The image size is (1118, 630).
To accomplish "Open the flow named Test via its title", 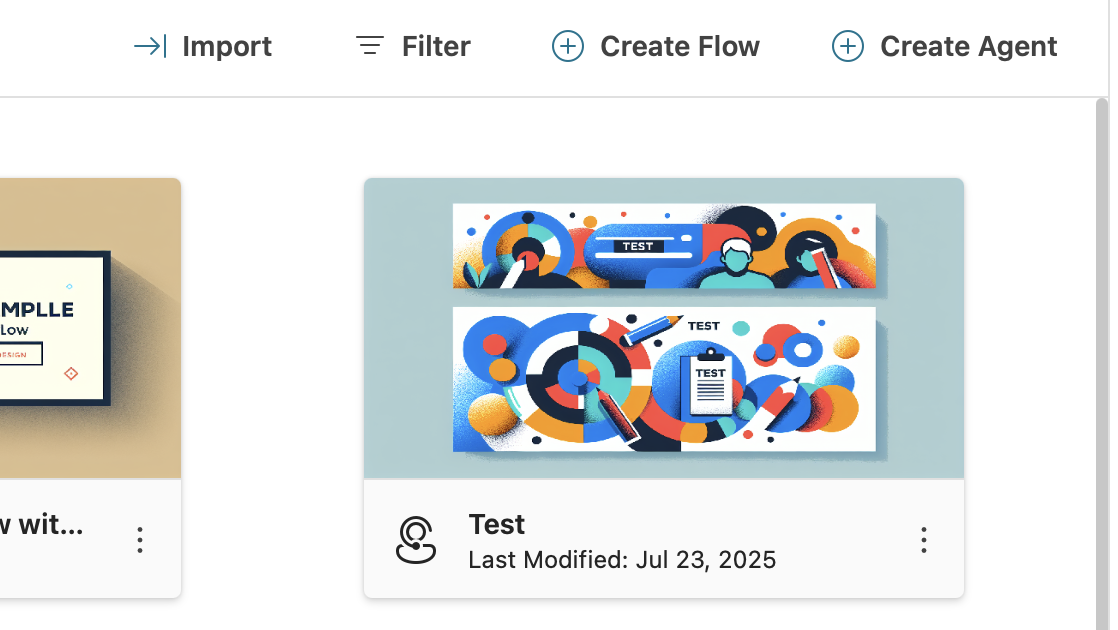I will (496, 524).
